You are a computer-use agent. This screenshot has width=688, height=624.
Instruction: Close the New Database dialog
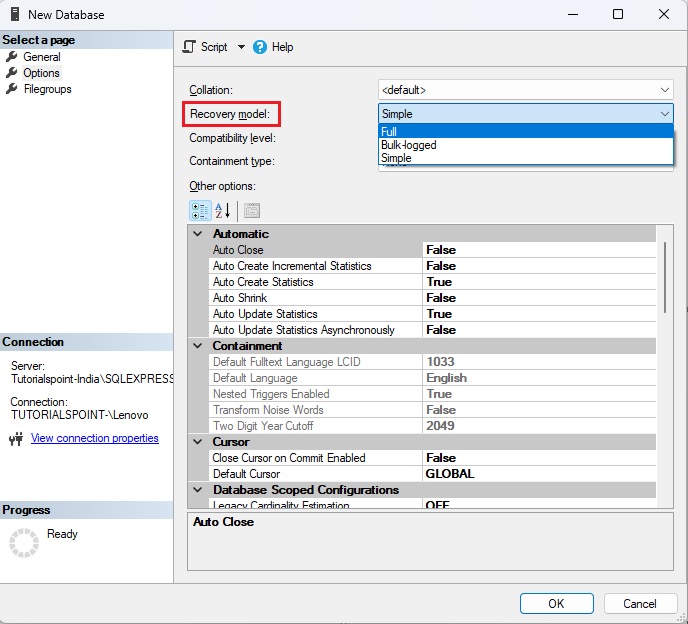tap(664, 14)
